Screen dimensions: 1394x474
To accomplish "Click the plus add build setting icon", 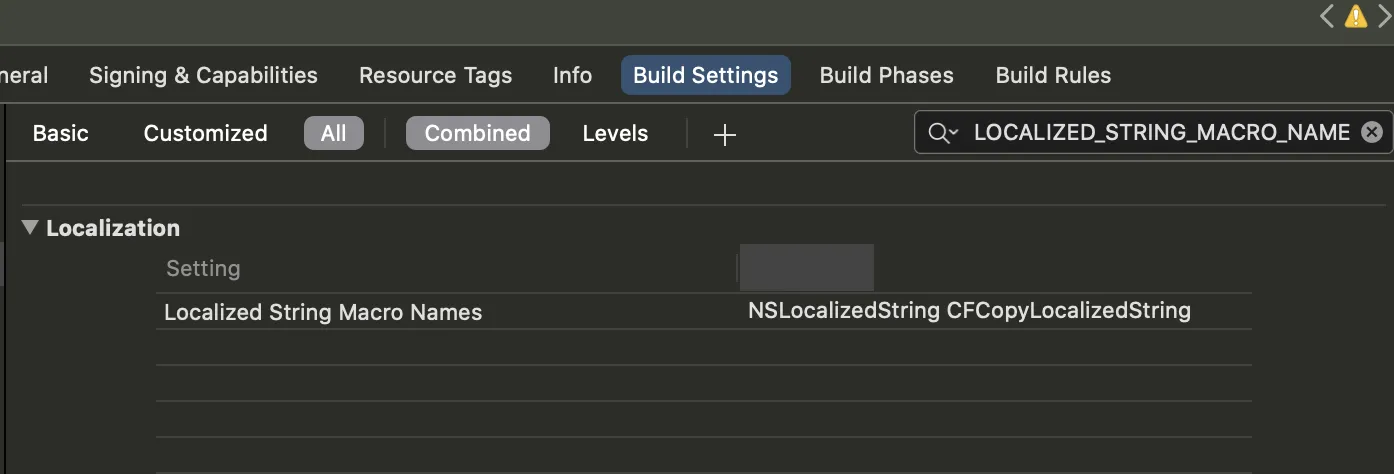I will point(725,134).
